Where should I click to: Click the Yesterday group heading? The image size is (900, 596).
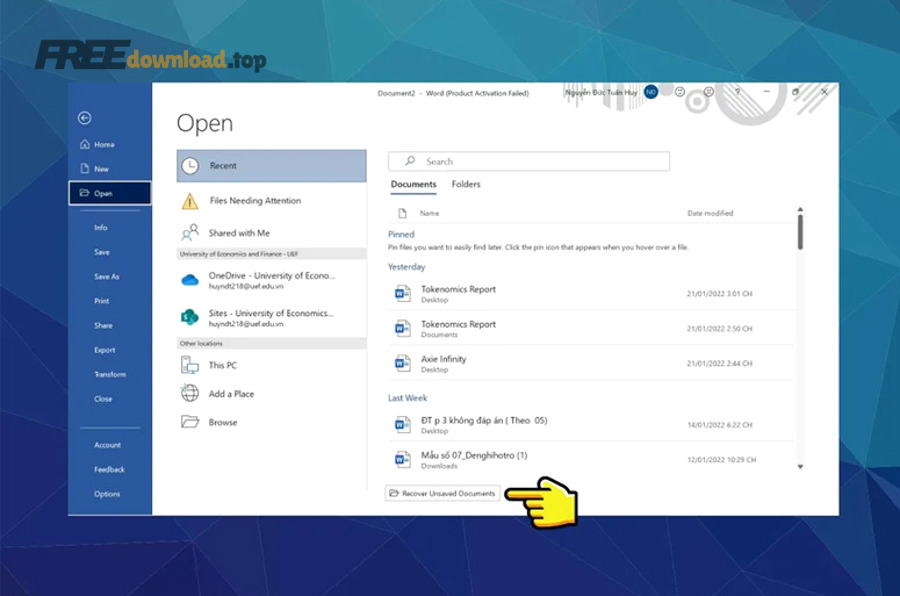(406, 267)
